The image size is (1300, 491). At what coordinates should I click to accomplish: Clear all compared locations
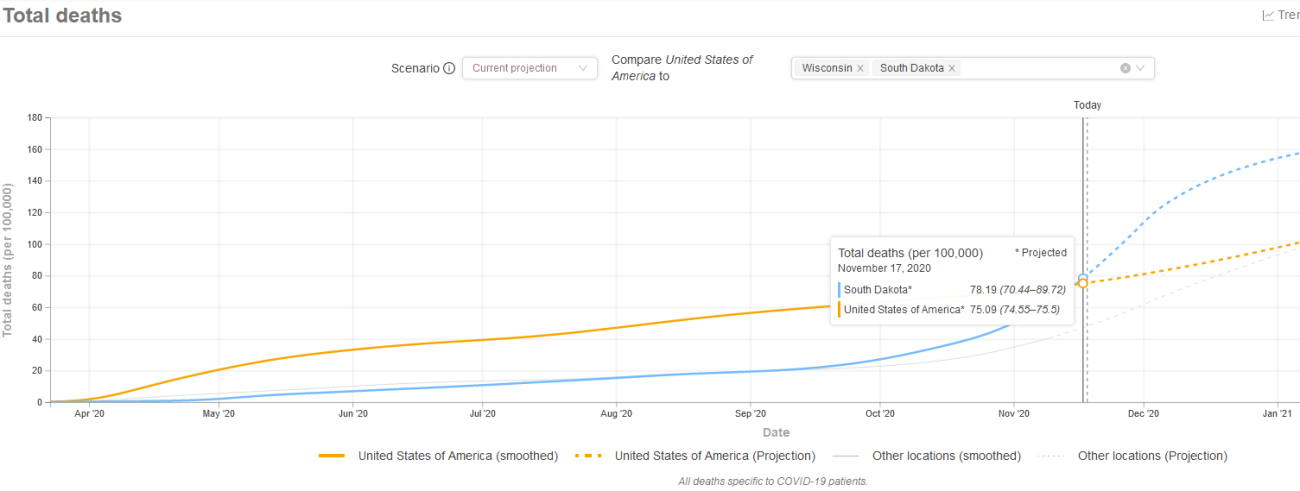click(x=1125, y=69)
